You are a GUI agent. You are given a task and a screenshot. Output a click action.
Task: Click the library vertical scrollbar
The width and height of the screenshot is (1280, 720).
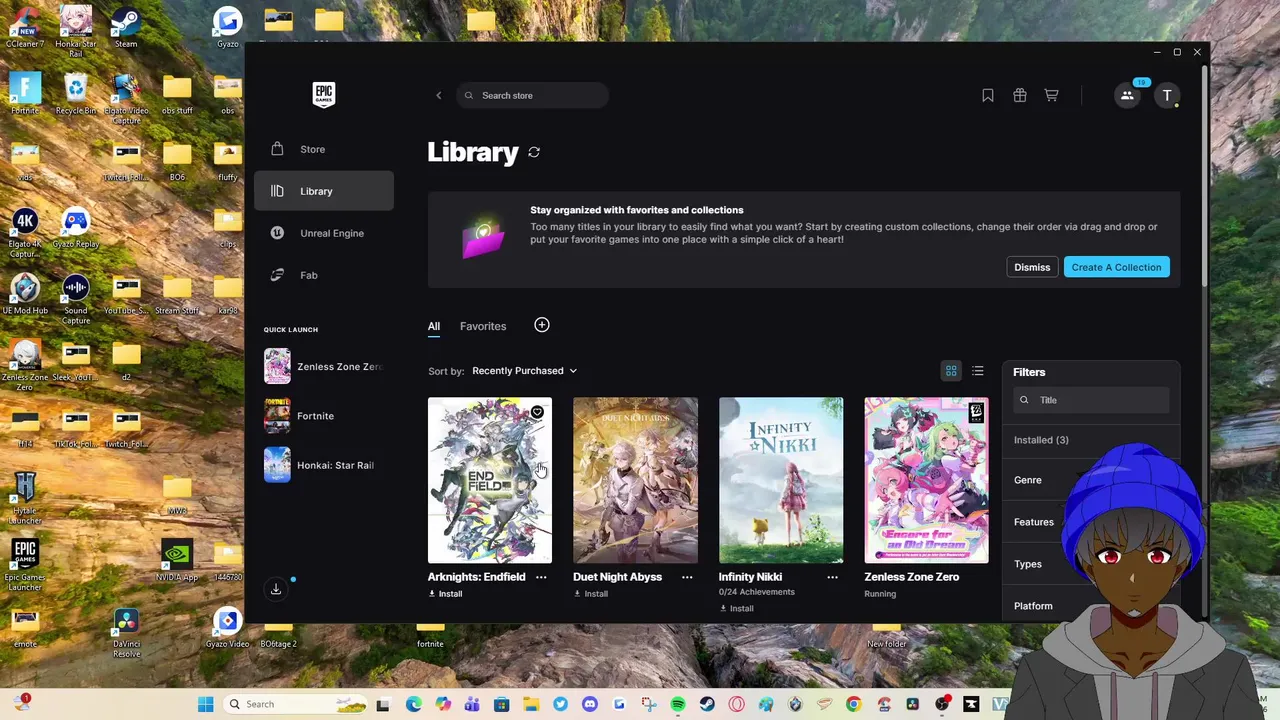click(1204, 175)
